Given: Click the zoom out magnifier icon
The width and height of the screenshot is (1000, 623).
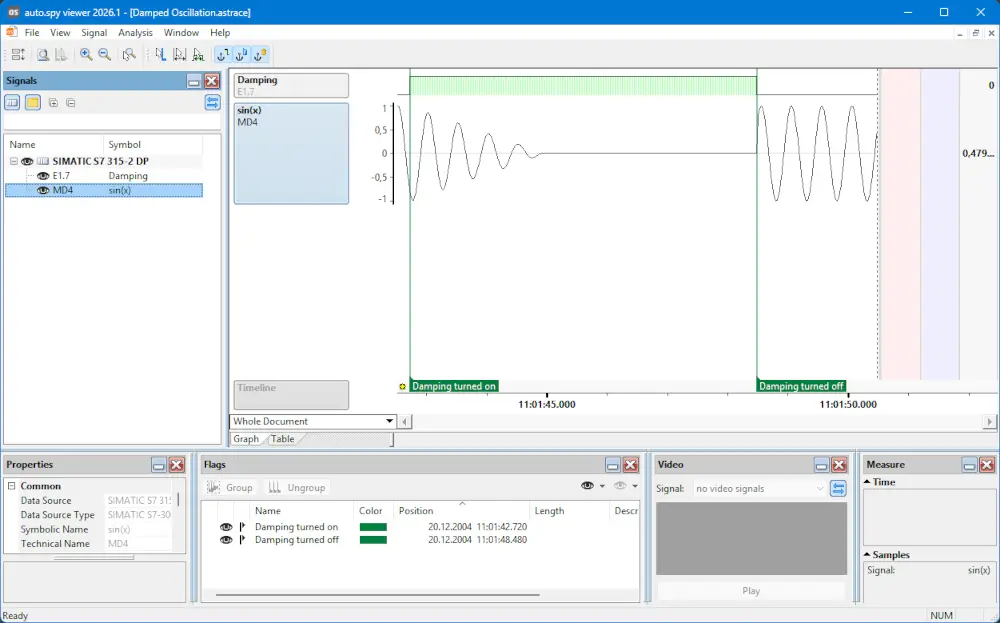Looking at the screenshot, I should [105, 55].
